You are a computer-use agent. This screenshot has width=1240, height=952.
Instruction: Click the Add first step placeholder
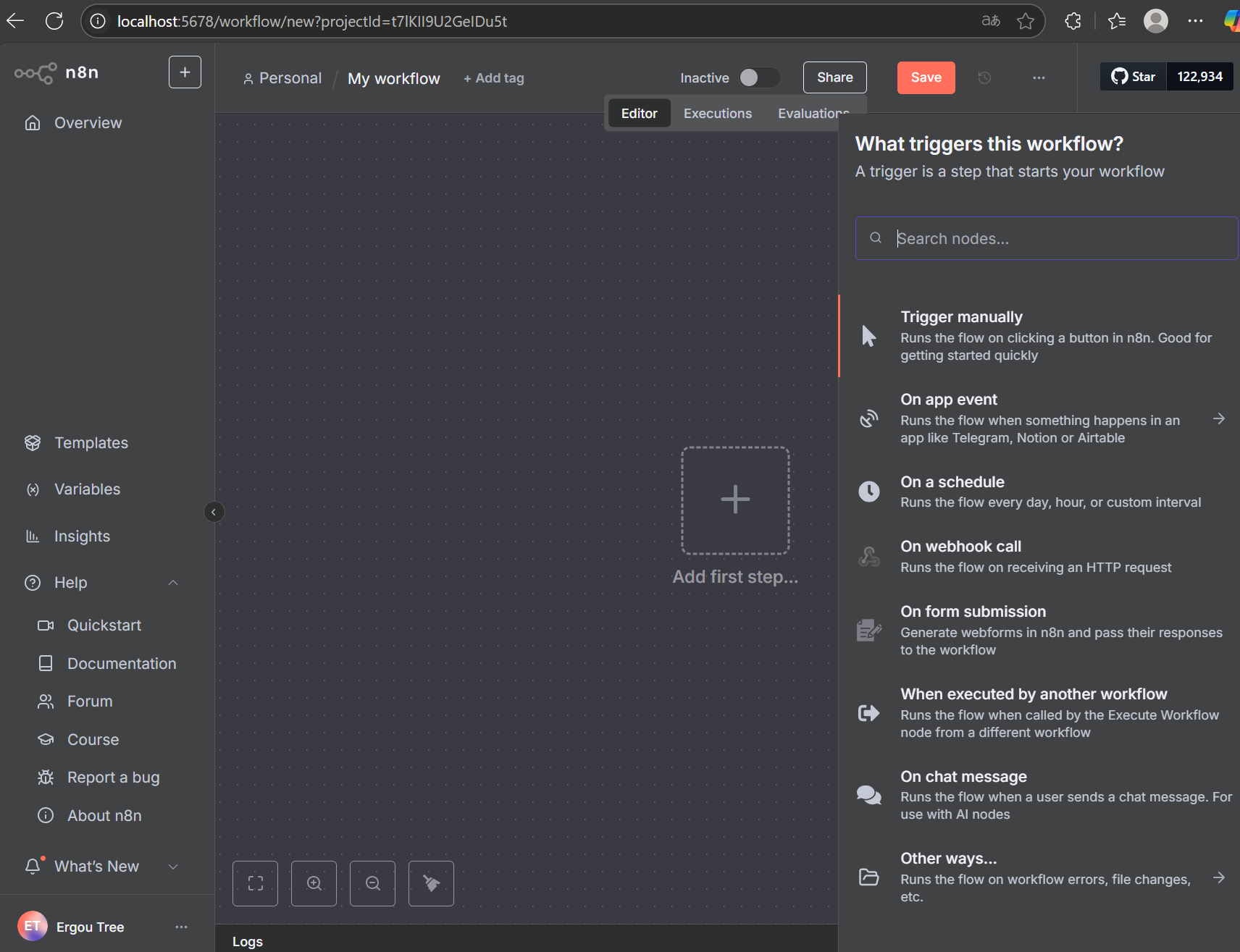pyautogui.click(x=734, y=500)
